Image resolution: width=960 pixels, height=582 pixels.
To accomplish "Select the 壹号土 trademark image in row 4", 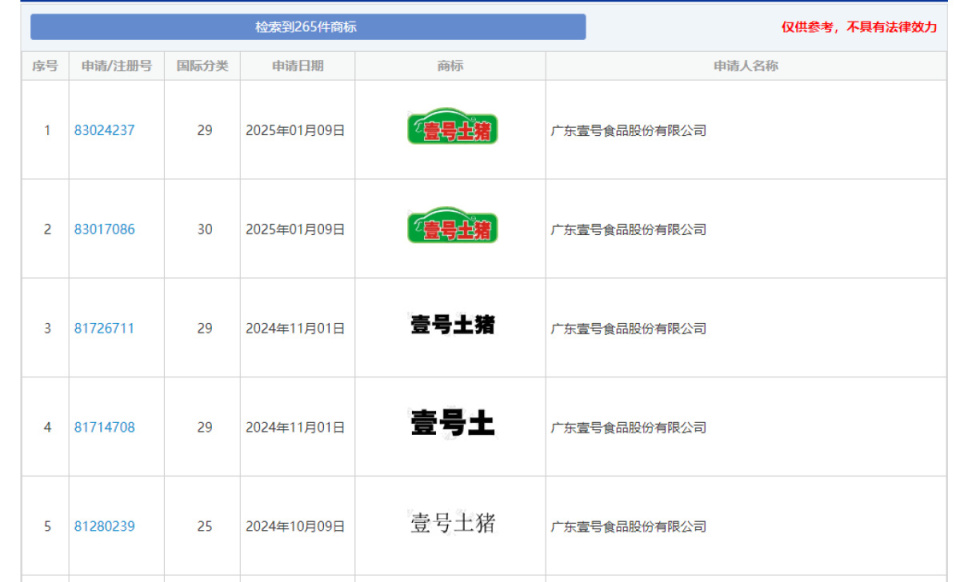I will tap(452, 423).
